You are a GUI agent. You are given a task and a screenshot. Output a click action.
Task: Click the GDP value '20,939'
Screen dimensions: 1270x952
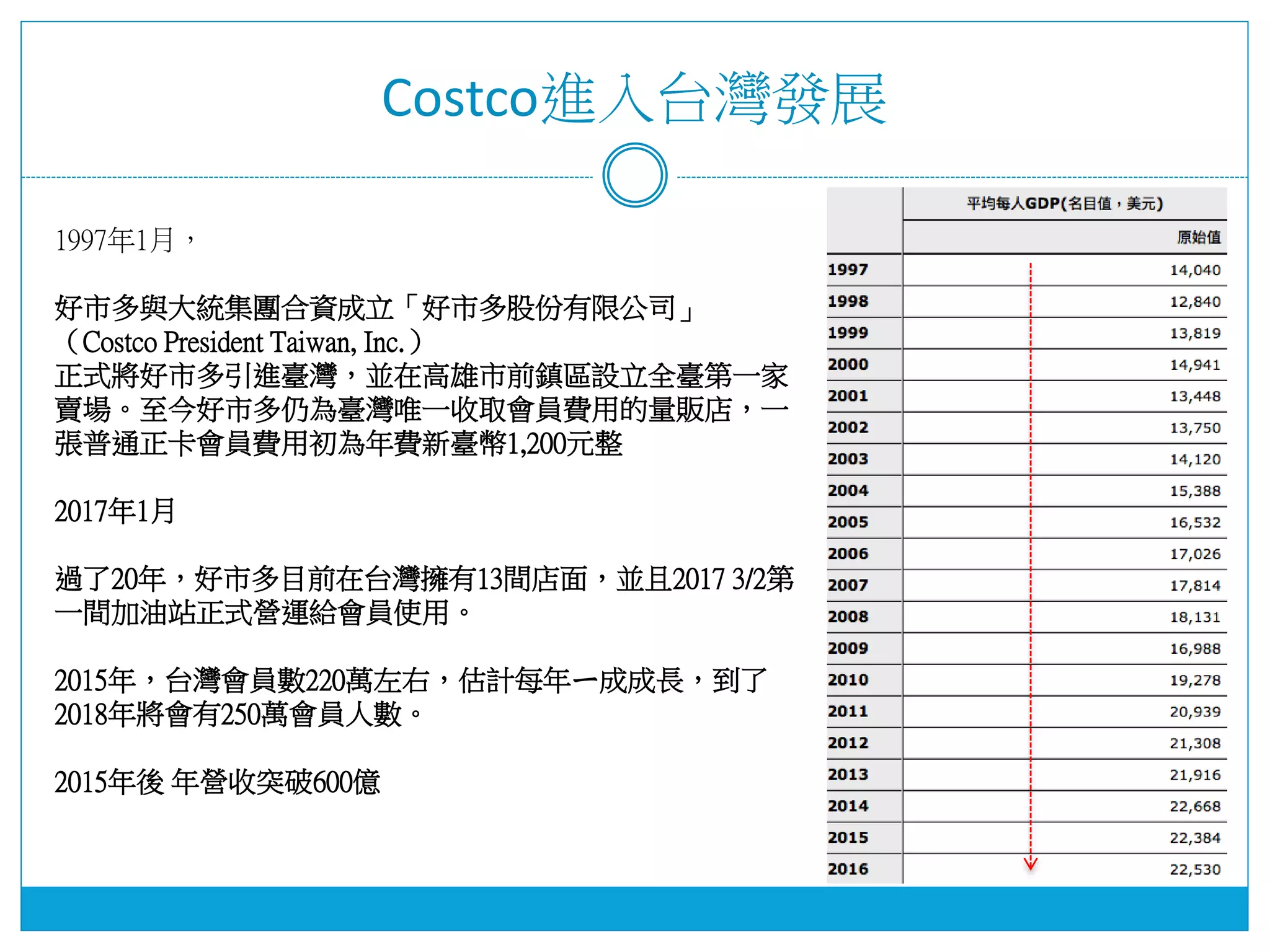click(x=1195, y=712)
